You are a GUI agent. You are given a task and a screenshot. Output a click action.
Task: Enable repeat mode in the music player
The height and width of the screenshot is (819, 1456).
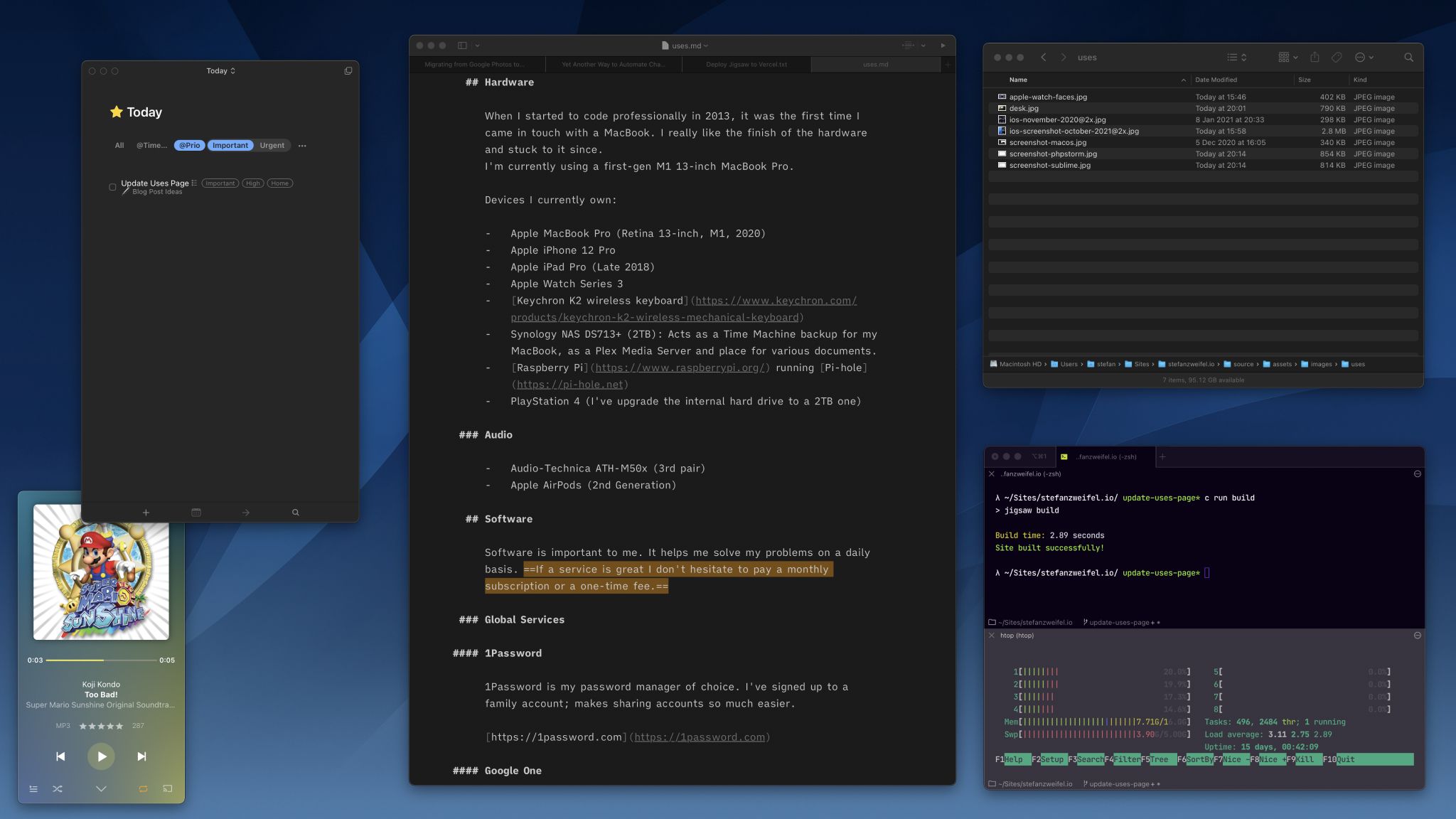(142, 788)
